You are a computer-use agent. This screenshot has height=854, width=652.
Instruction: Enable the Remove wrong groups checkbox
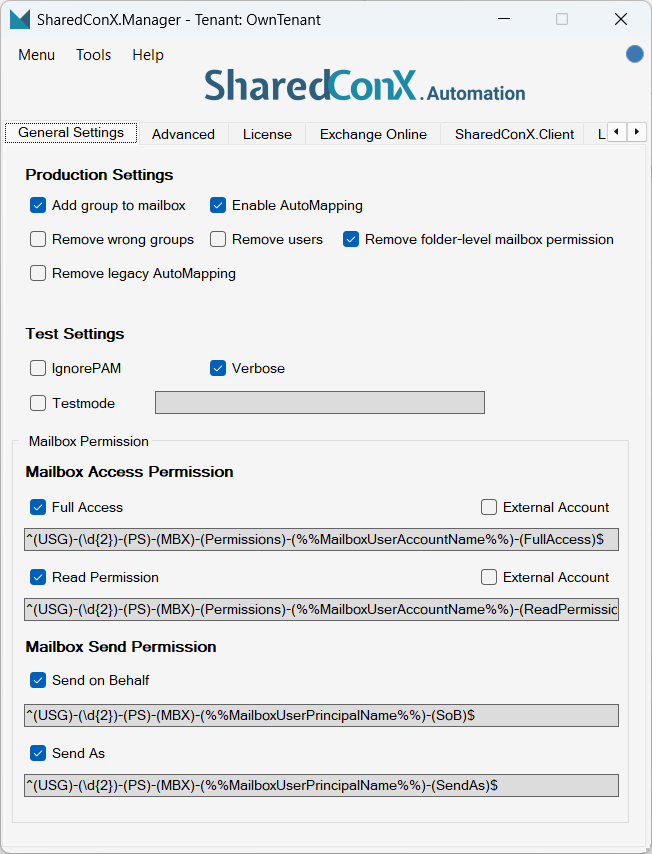click(x=38, y=239)
